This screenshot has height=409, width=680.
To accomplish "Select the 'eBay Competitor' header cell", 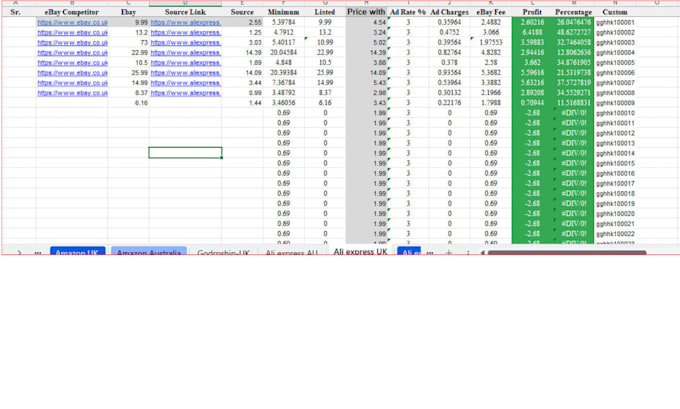I will (x=72, y=12).
